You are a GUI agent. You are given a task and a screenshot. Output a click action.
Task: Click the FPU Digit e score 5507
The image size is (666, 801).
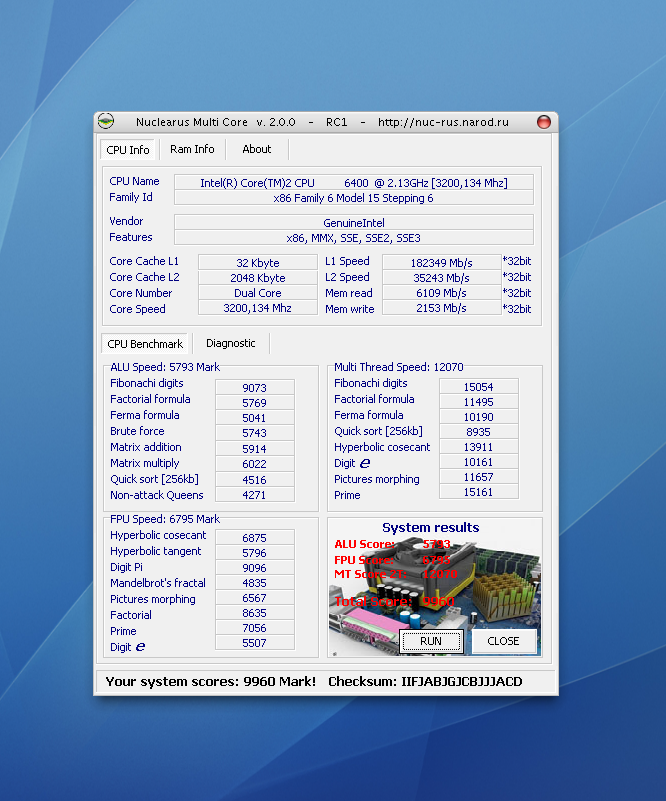254,643
